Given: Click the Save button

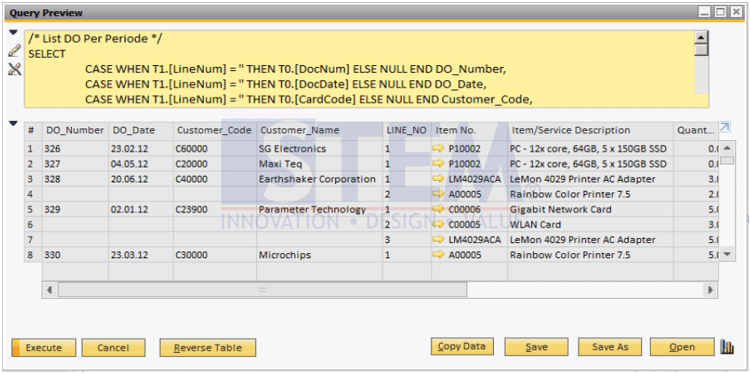Looking at the screenshot, I should point(536,347).
